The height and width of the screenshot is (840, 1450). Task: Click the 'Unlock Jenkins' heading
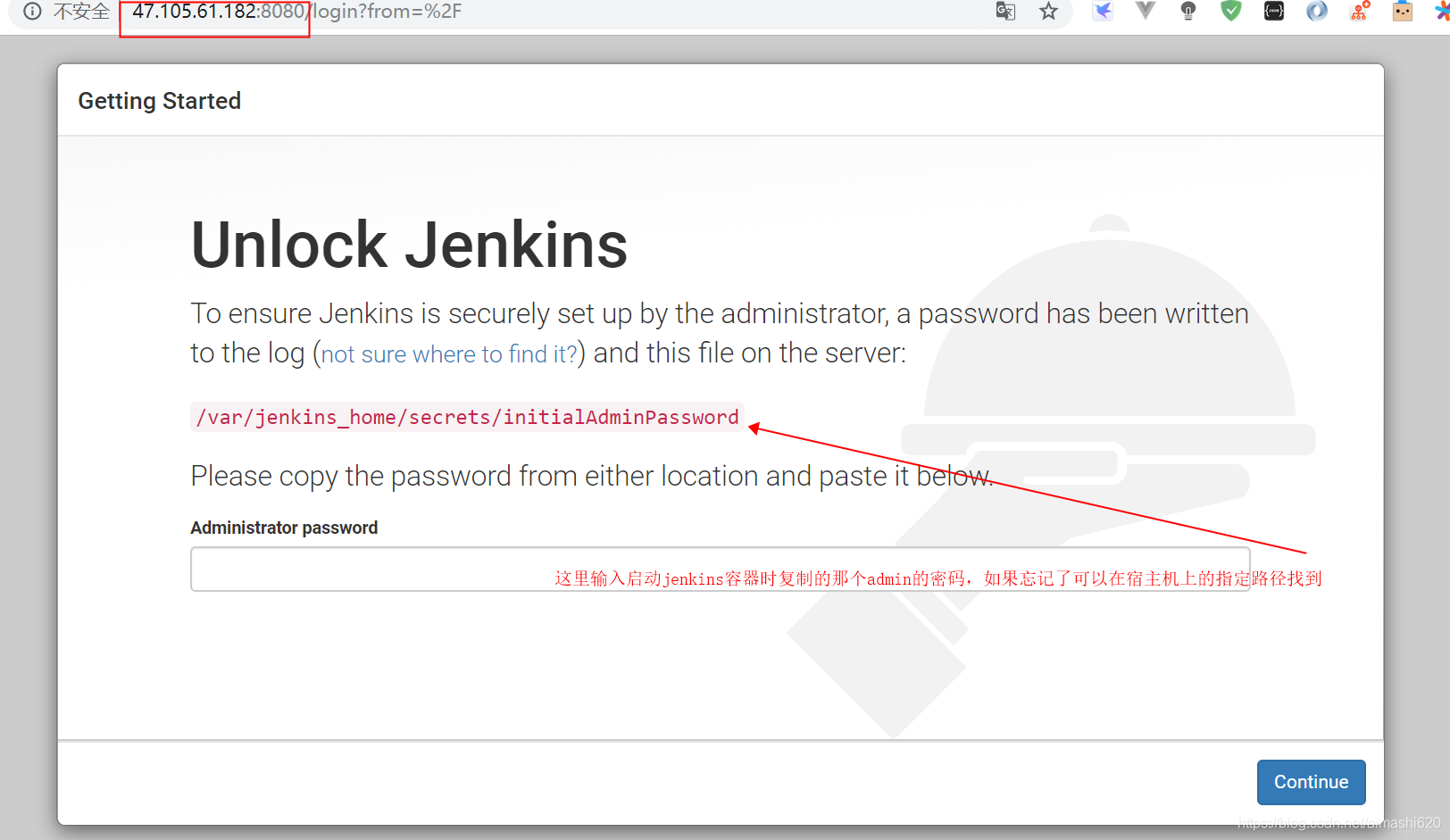(410, 245)
